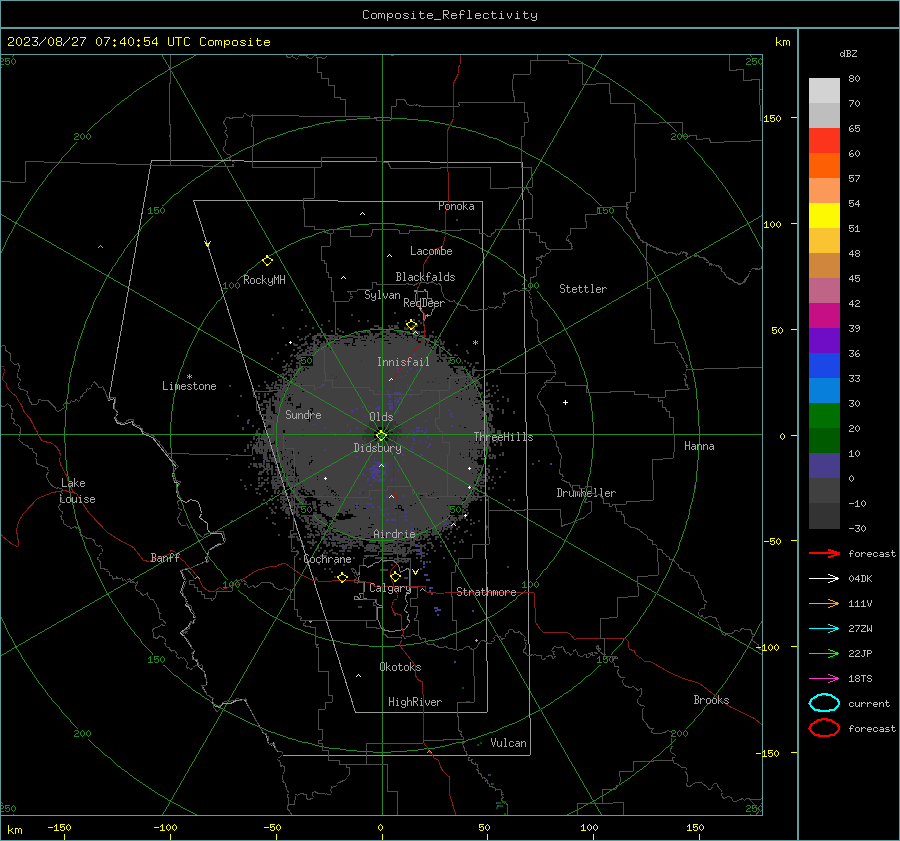The image size is (900, 841).
Task: Click the 27ZW legend label
Action: pos(860,629)
